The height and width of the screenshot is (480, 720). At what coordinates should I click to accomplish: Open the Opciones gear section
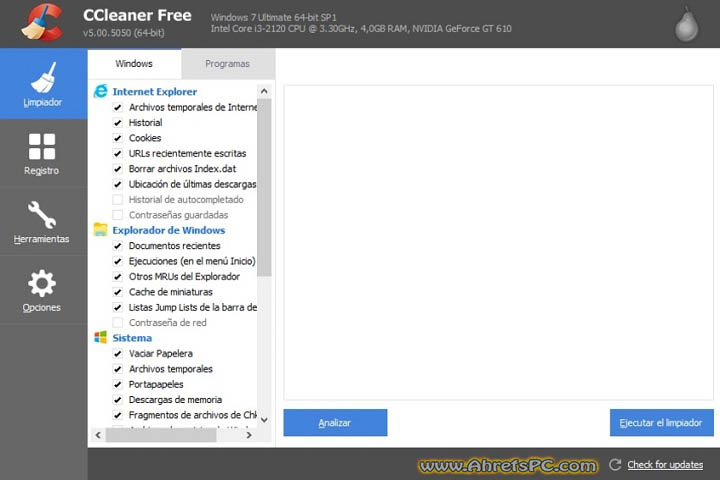pyautogui.click(x=43, y=290)
